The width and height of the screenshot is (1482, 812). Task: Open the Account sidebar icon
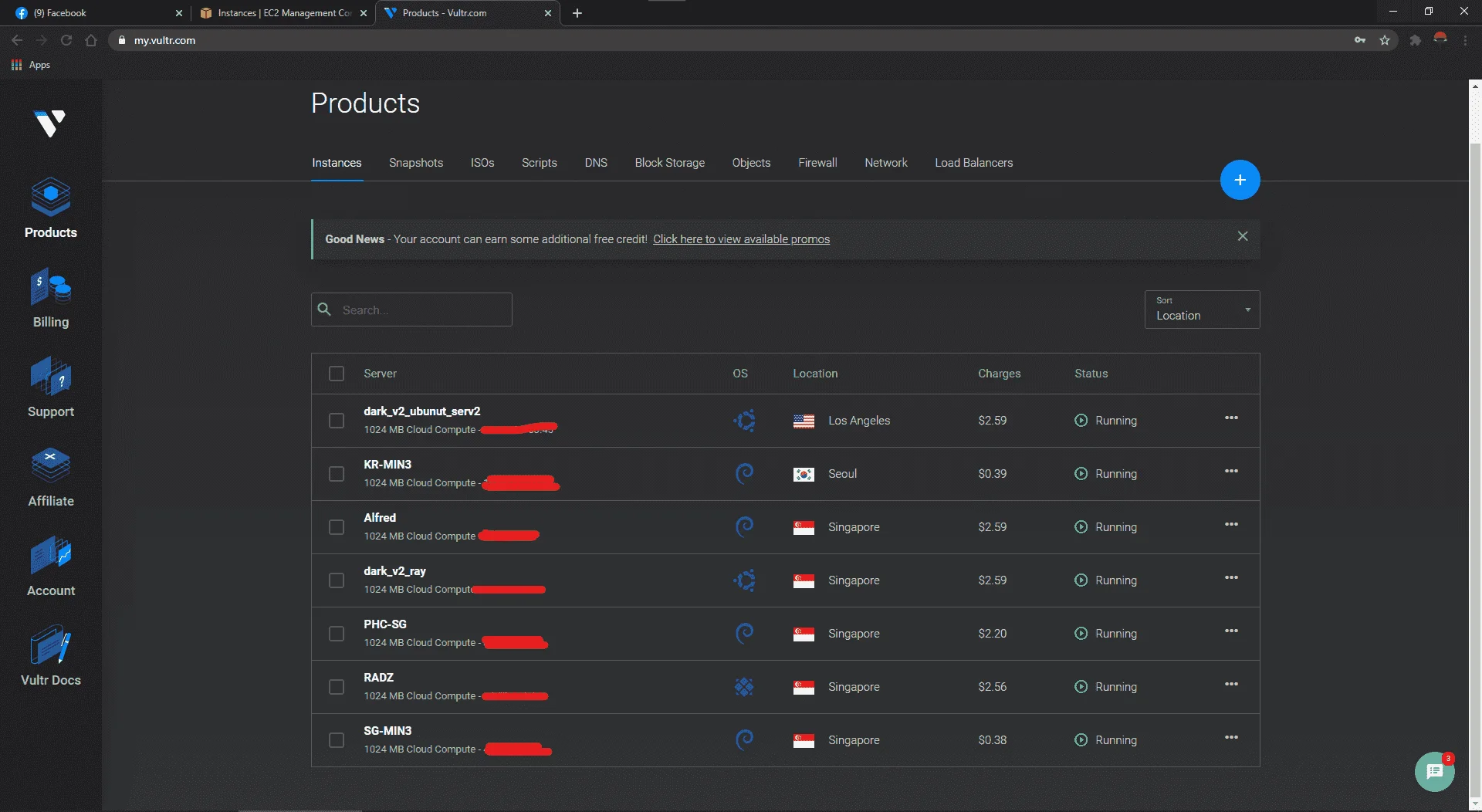[51, 556]
